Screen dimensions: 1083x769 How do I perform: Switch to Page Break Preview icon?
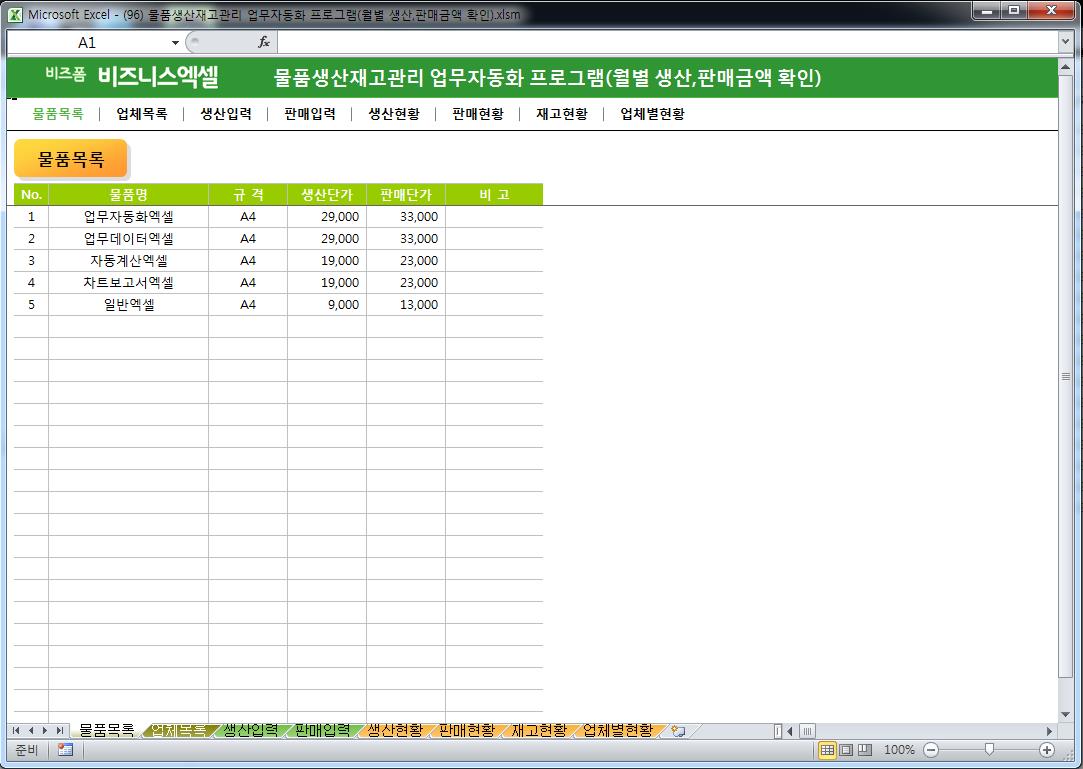(x=865, y=750)
